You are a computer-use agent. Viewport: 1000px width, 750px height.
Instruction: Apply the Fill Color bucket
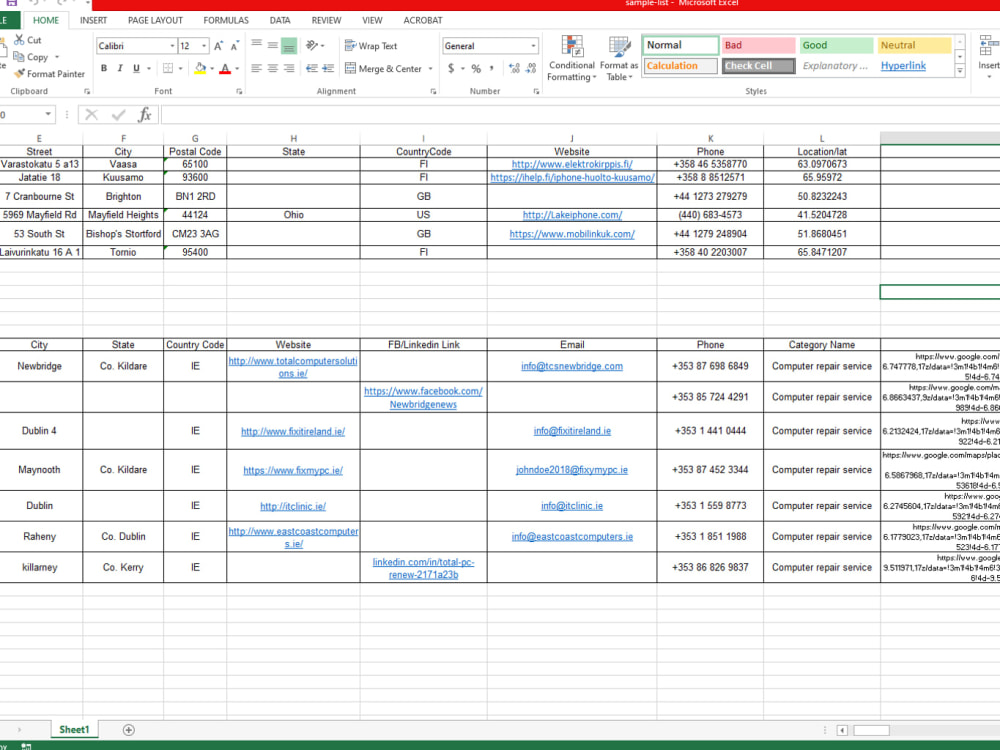pos(200,68)
